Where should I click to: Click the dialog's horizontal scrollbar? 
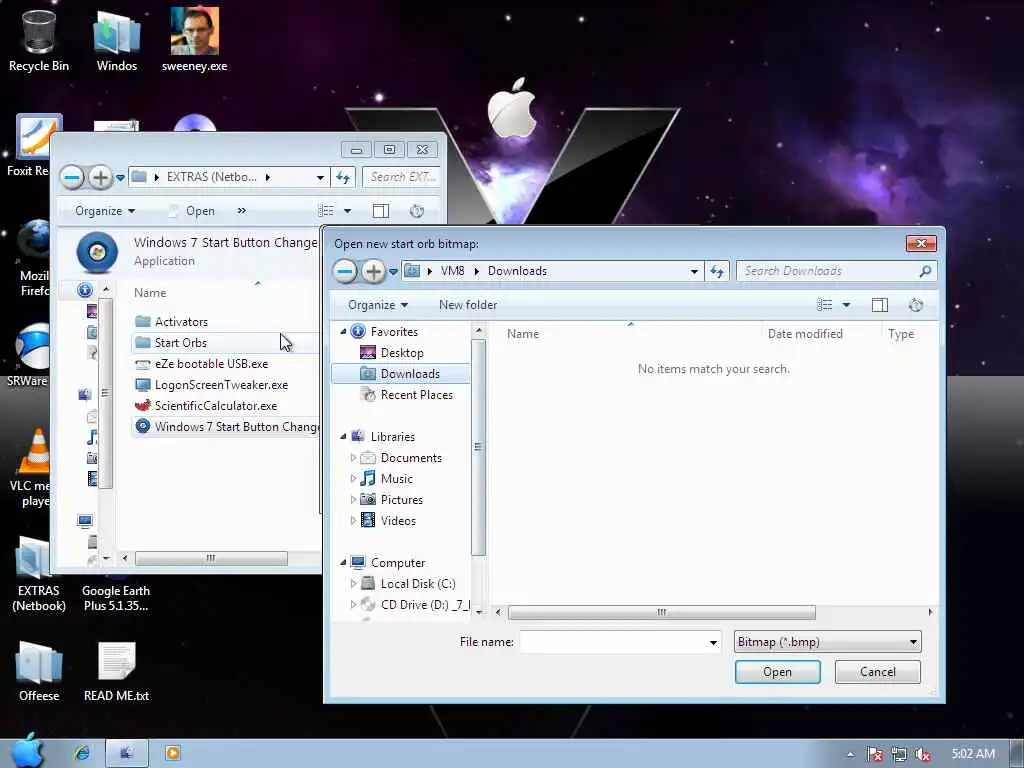pyautogui.click(x=662, y=613)
